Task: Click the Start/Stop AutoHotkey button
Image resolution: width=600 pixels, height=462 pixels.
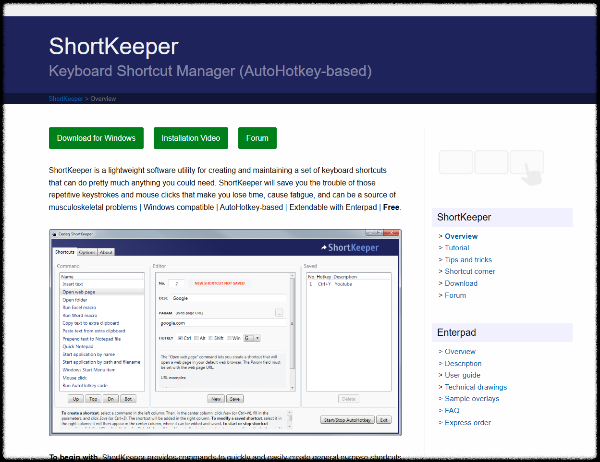Action: [347, 420]
